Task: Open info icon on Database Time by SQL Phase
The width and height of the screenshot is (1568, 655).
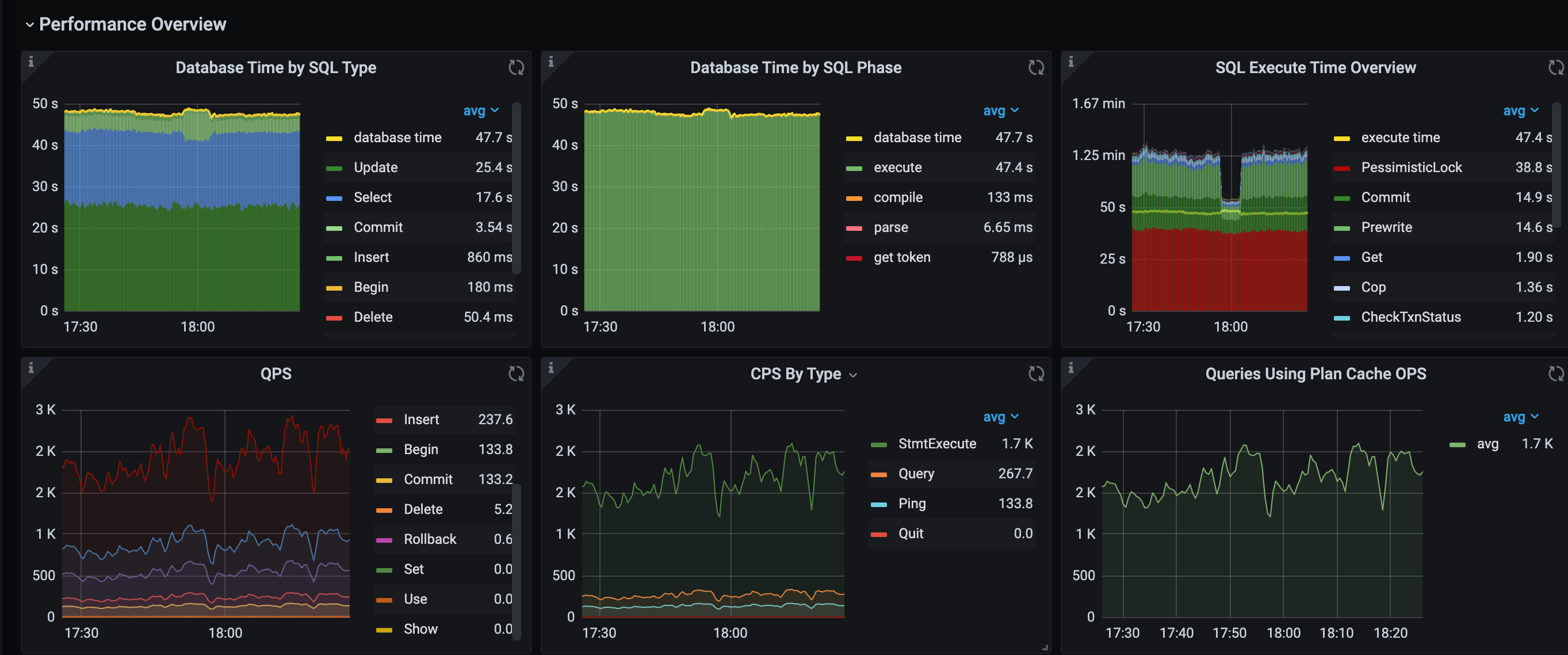Action: click(551, 62)
